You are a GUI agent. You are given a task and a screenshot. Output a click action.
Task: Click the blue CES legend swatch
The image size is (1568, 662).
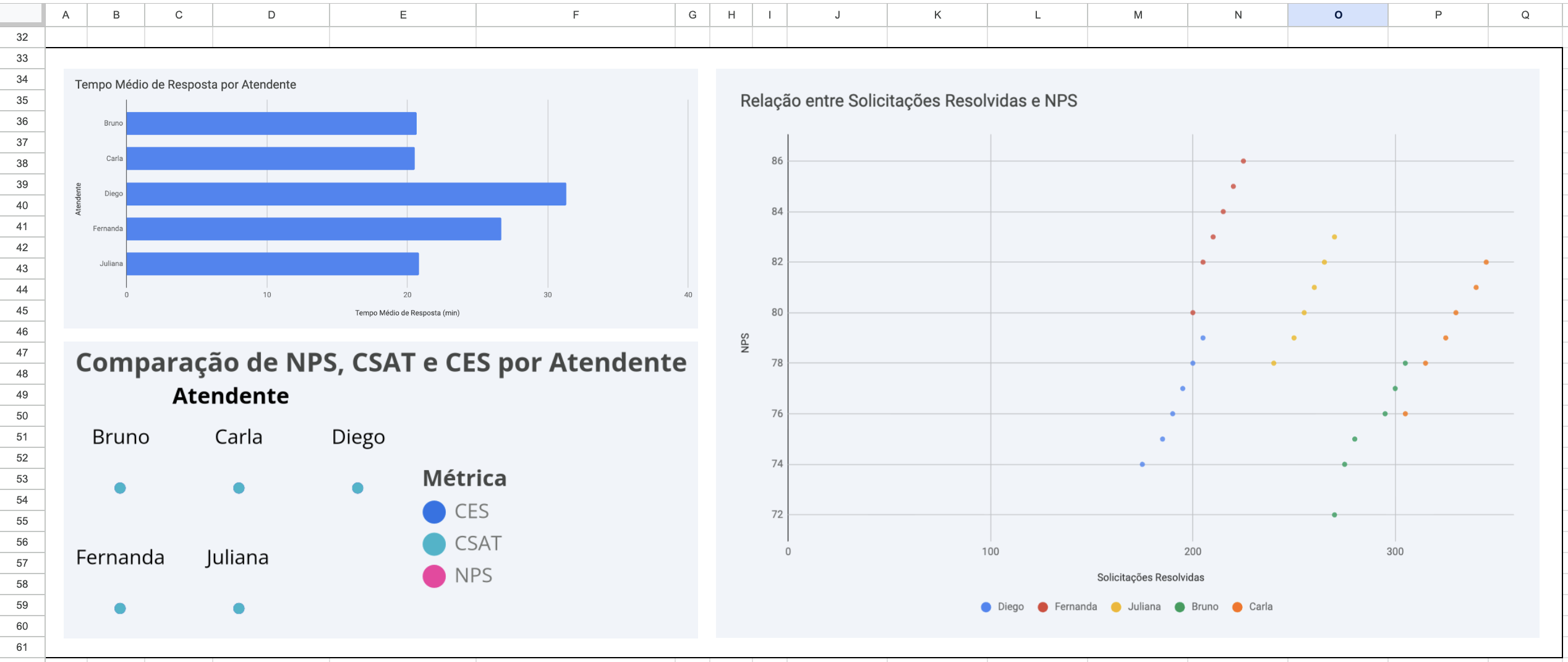(x=434, y=512)
